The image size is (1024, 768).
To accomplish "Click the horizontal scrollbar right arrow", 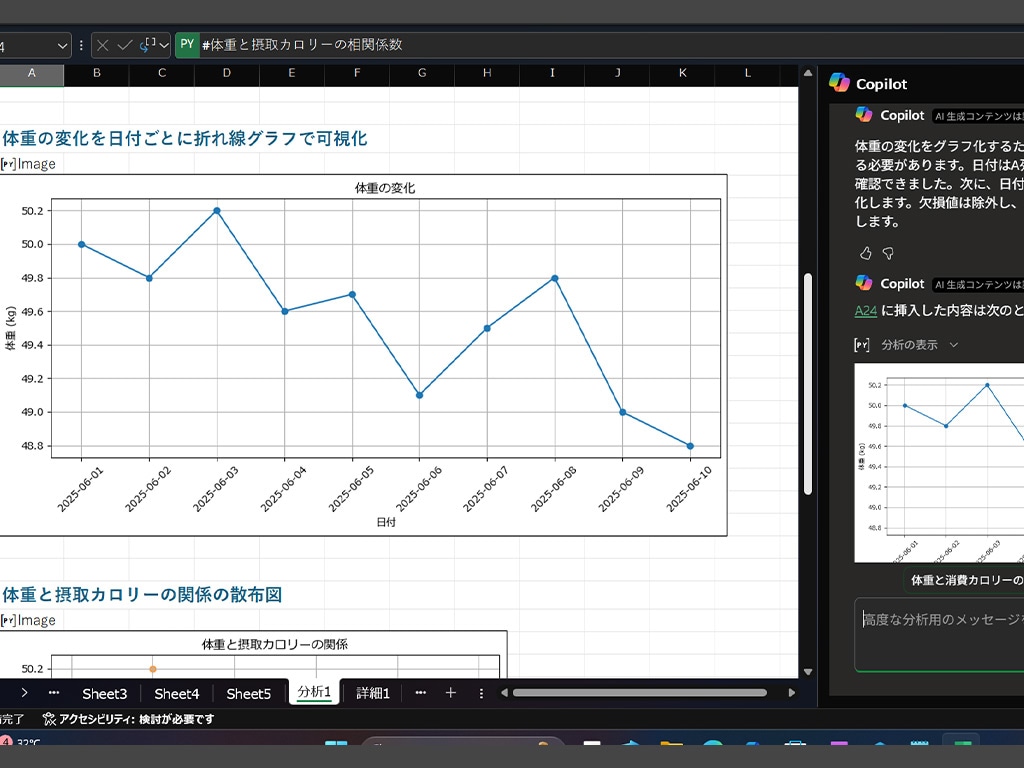I will (792, 693).
